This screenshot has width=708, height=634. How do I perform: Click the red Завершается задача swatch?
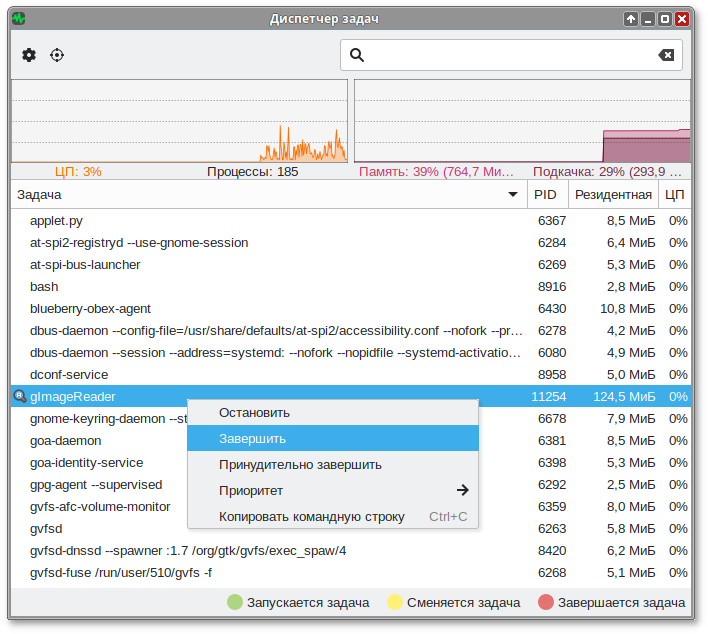tap(545, 602)
